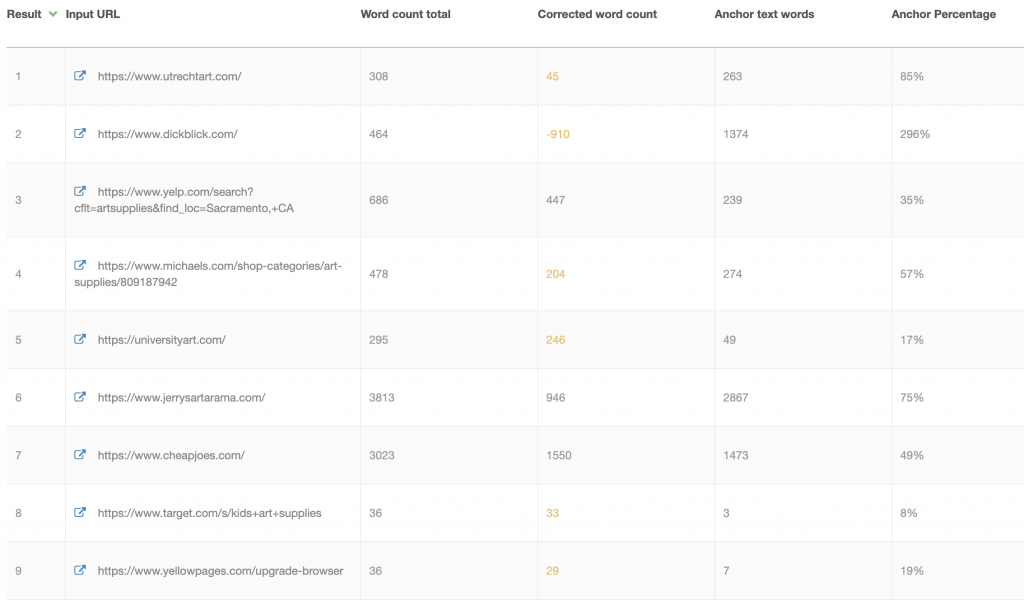Open external link icon for target.com row
The image size is (1024, 600).
pyautogui.click(x=80, y=513)
